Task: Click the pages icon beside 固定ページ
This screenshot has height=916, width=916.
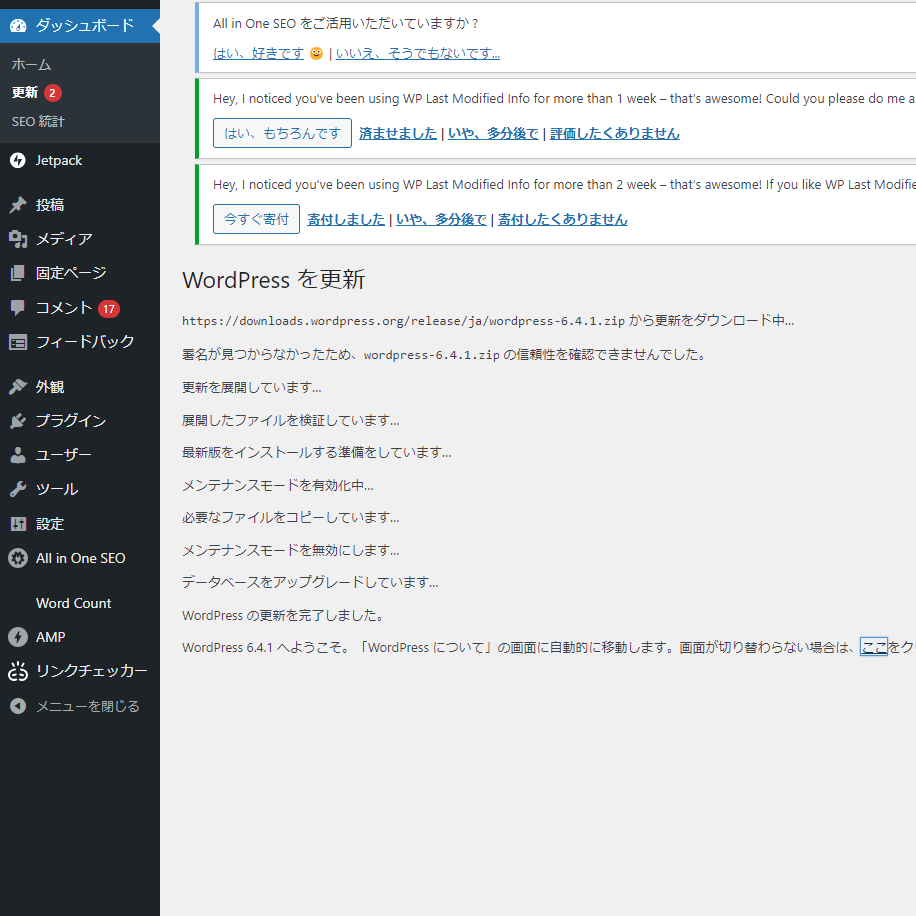Action: pos(18,273)
